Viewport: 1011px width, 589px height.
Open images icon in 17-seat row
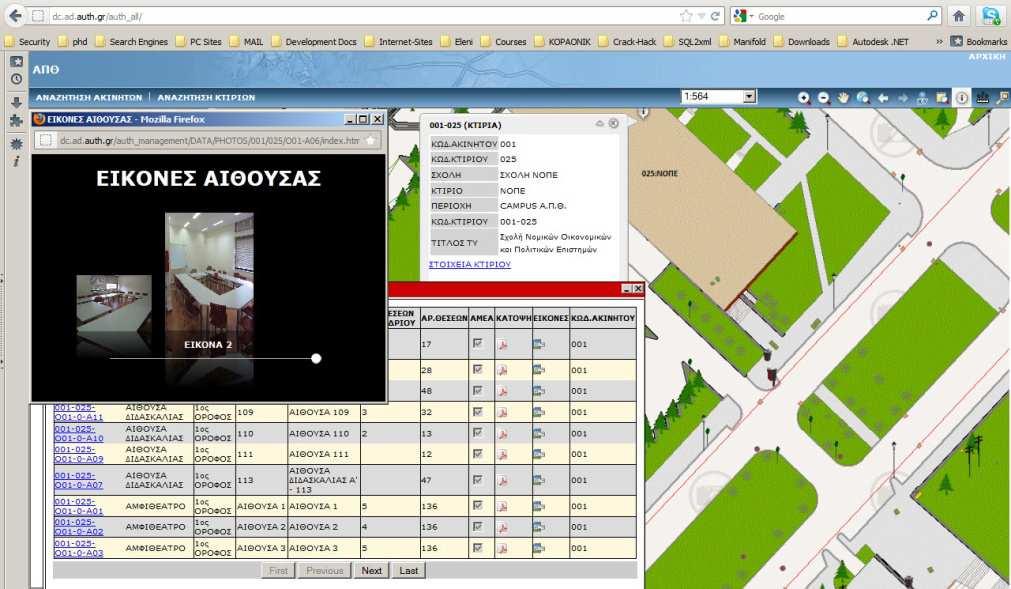click(539, 344)
